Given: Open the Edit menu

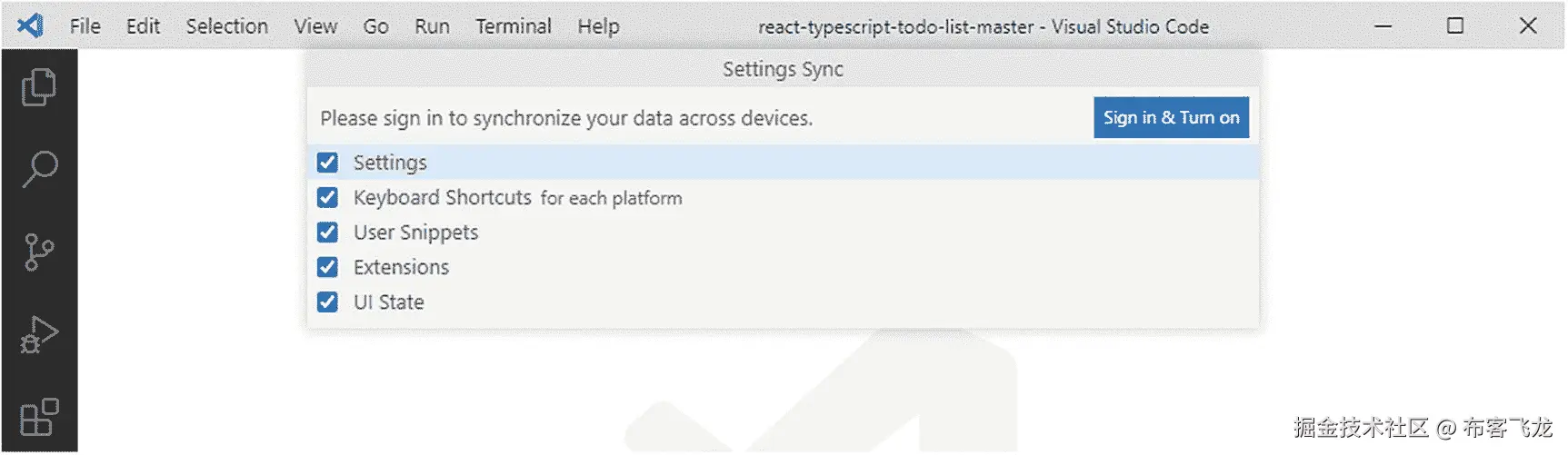Looking at the screenshot, I should point(143,26).
